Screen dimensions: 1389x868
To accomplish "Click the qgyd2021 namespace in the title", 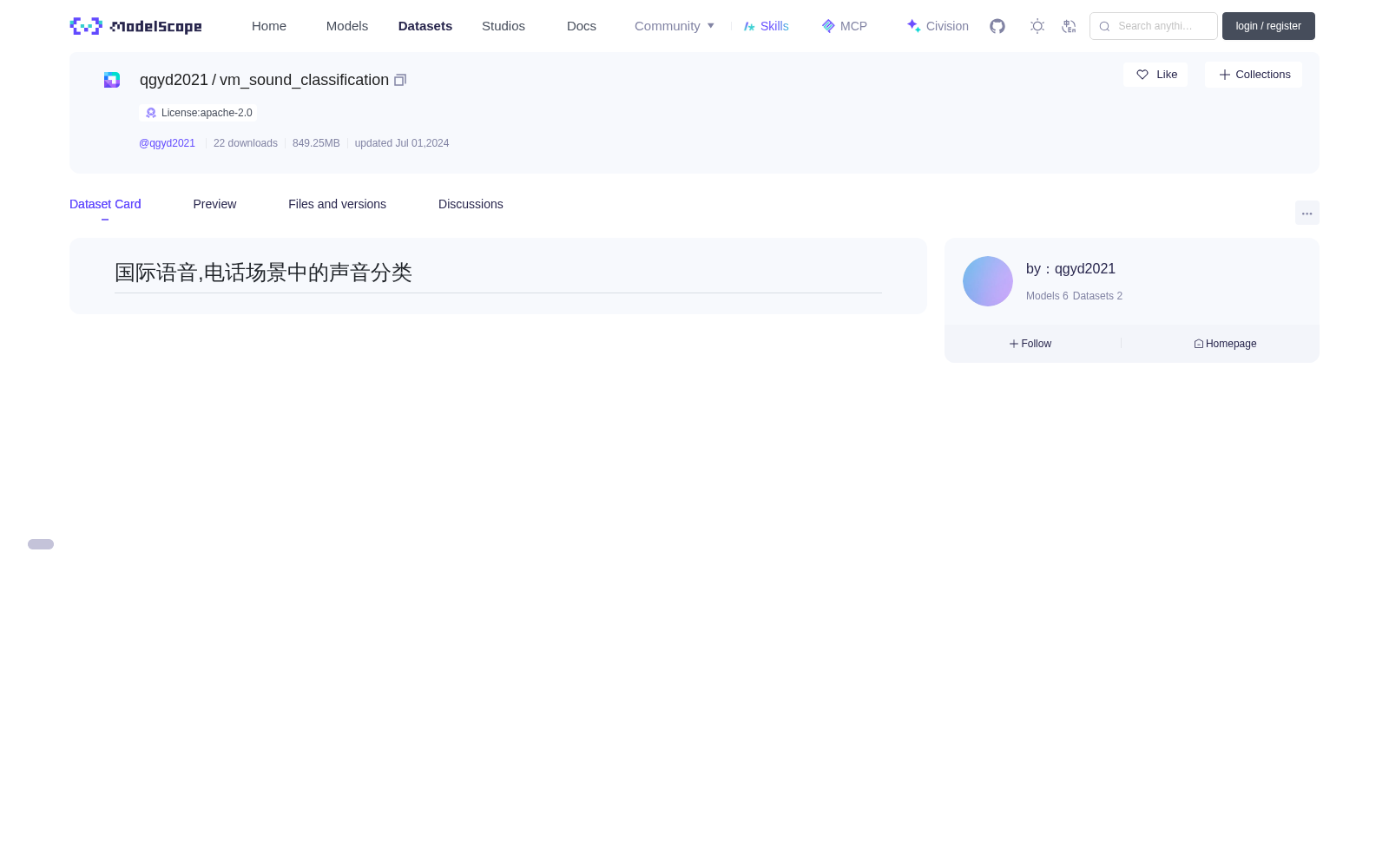I will (x=174, y=80).
